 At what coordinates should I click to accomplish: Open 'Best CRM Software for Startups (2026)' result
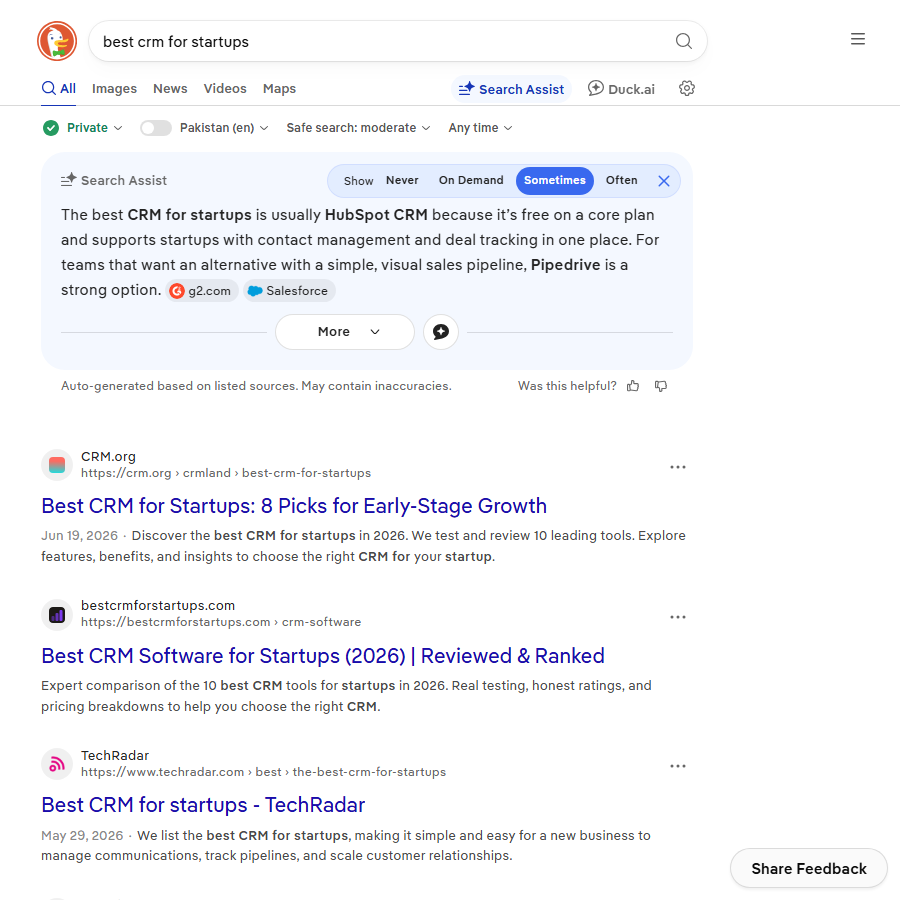tap(323, 656)
